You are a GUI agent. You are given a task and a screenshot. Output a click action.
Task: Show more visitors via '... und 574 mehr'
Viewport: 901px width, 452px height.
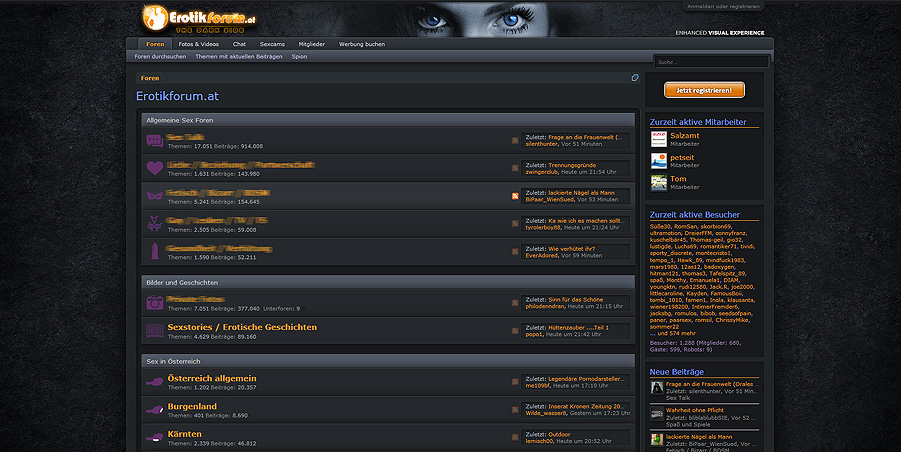click(x=672, y=333)
